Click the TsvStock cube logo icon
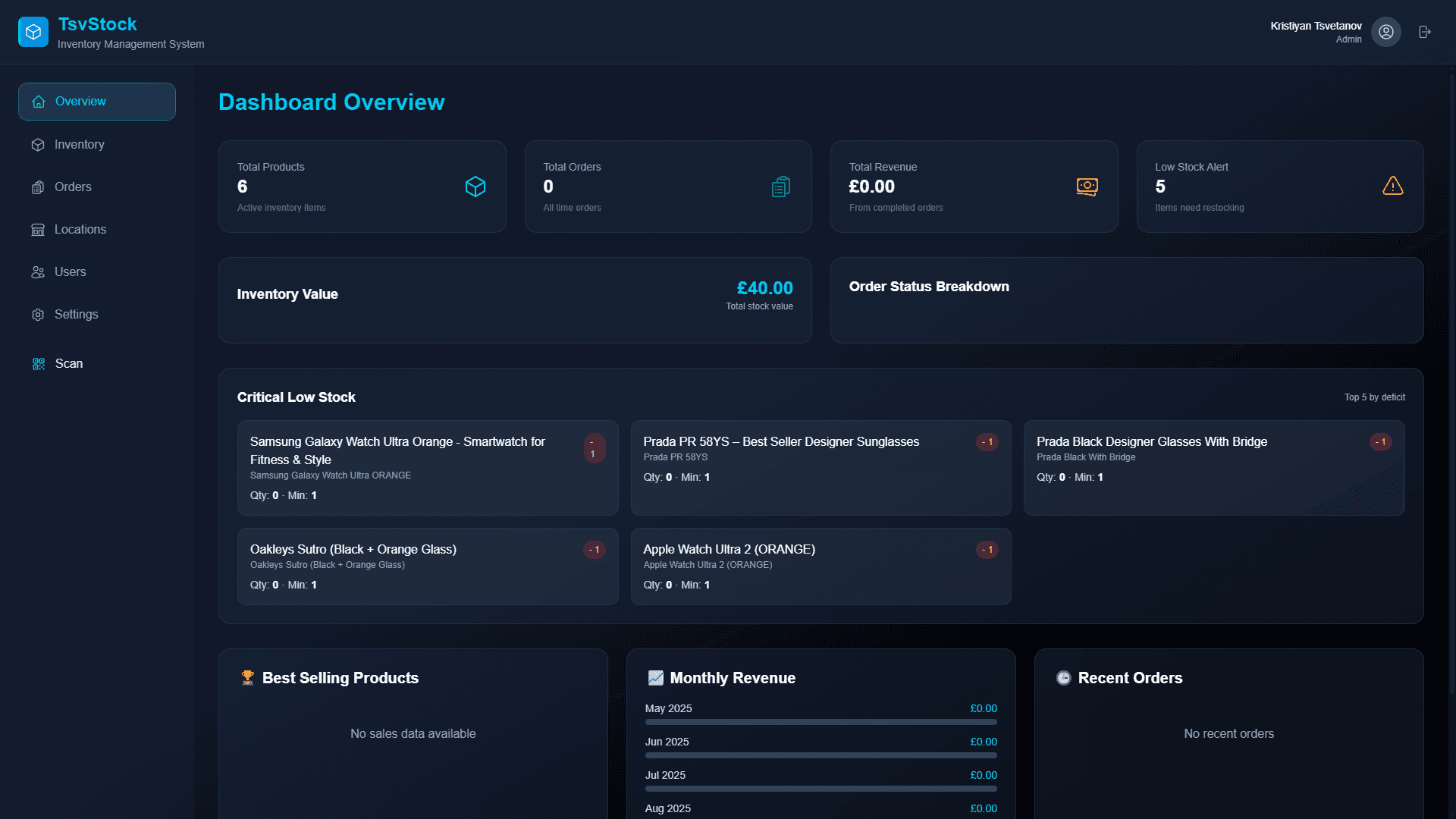The image size is (1456, 819). 33,32
